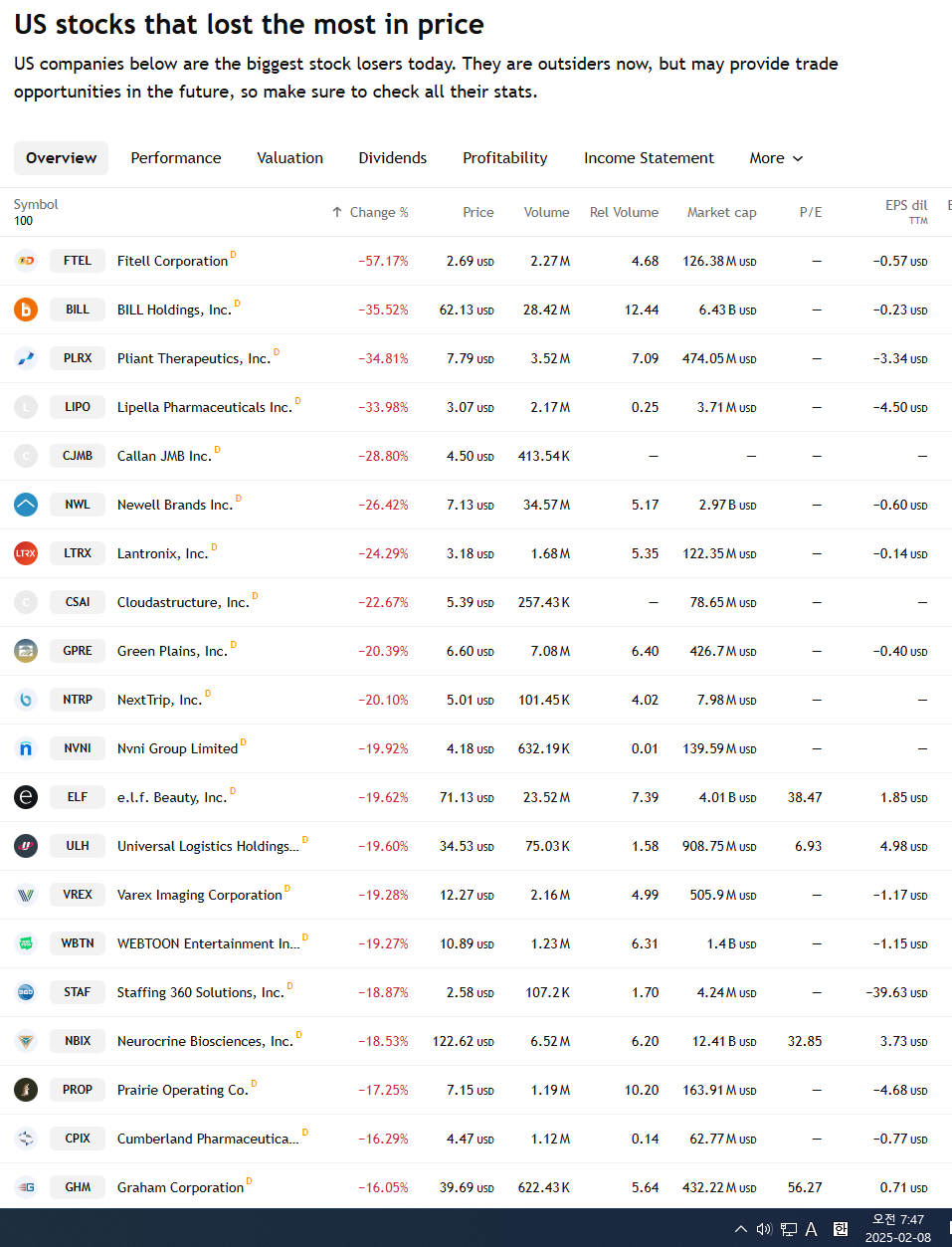The height and width of the screenshot is (1247, 952).
Task: Click the Symbol column header
Action: 36,204
